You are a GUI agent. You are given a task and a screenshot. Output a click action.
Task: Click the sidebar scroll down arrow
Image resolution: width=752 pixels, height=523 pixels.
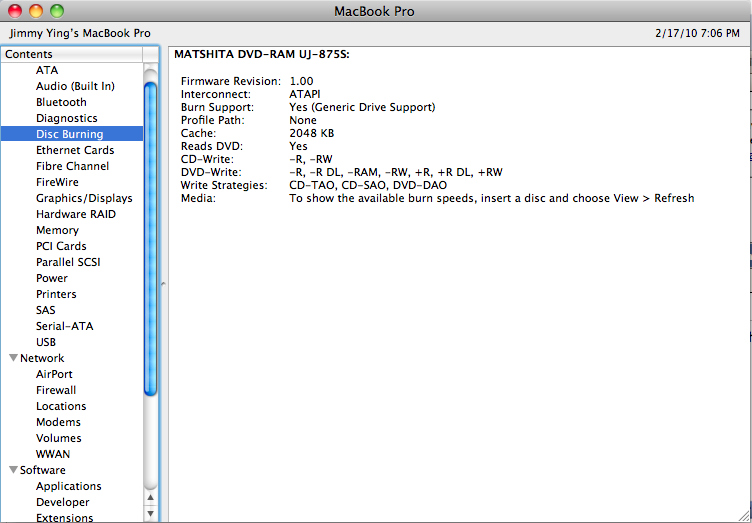coord(151,513)
